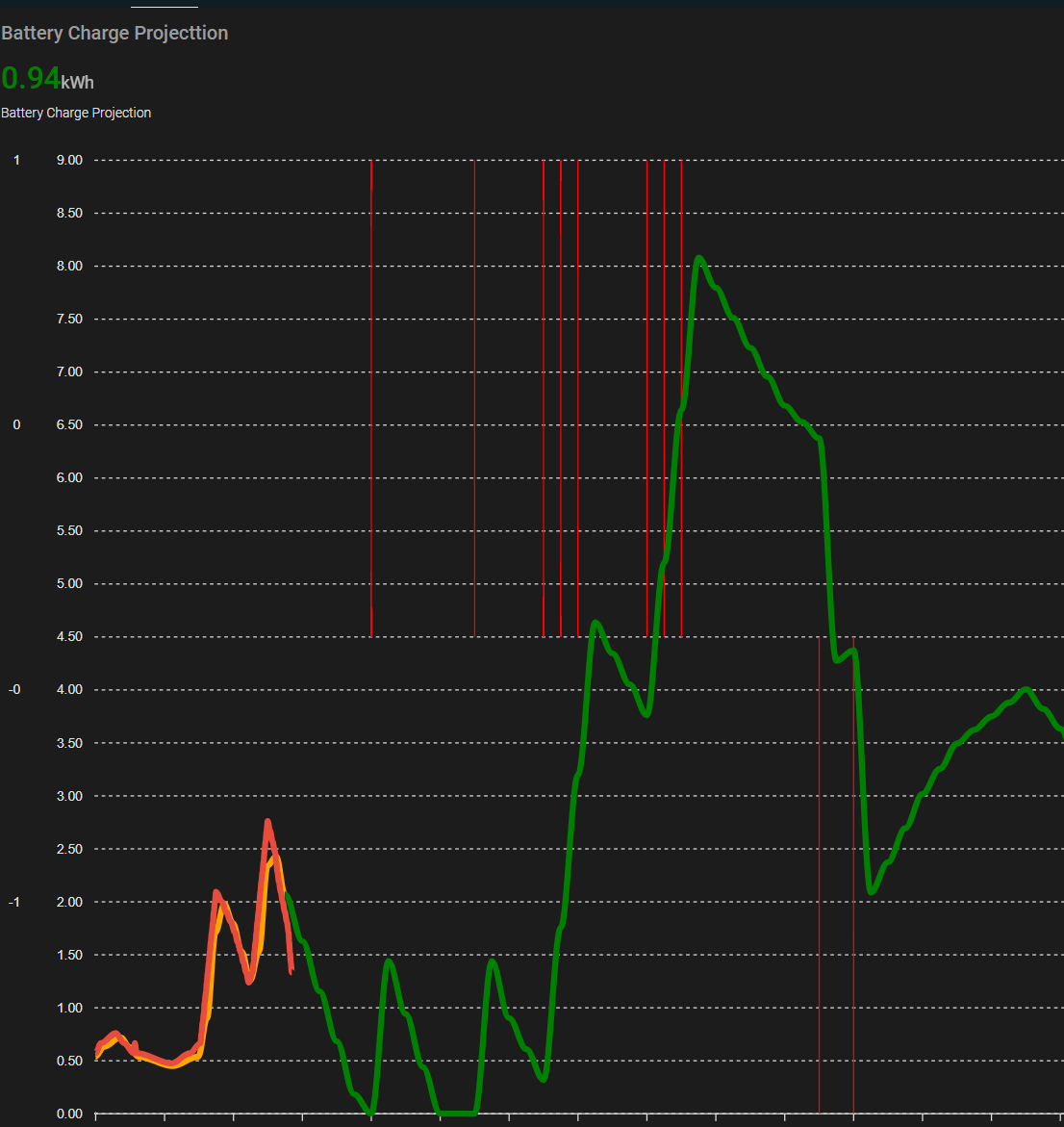Image resolution: width=1064 pixels, height=1127 pixels.
Task: Click the flat zero section of green curve
Action: [457, 1113]
